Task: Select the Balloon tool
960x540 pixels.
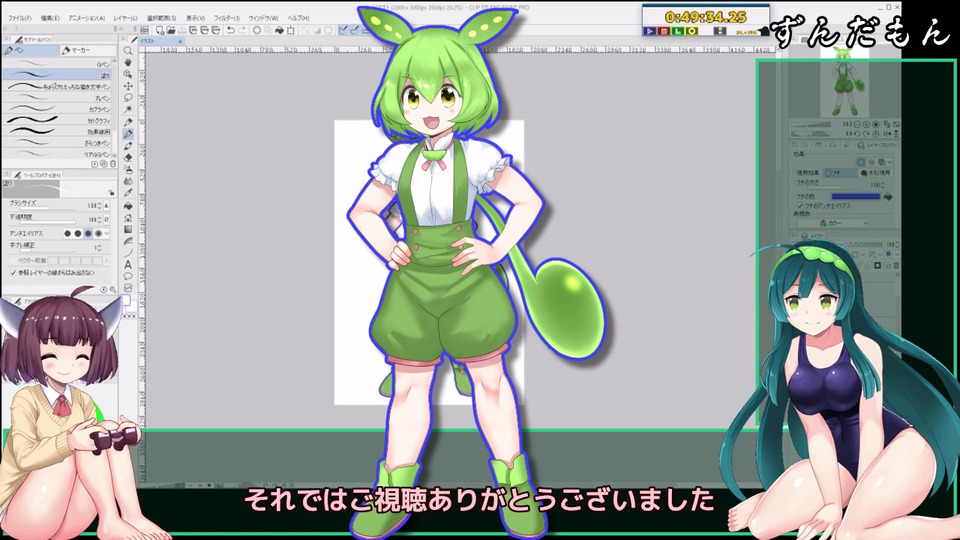Action: point(128,276)
